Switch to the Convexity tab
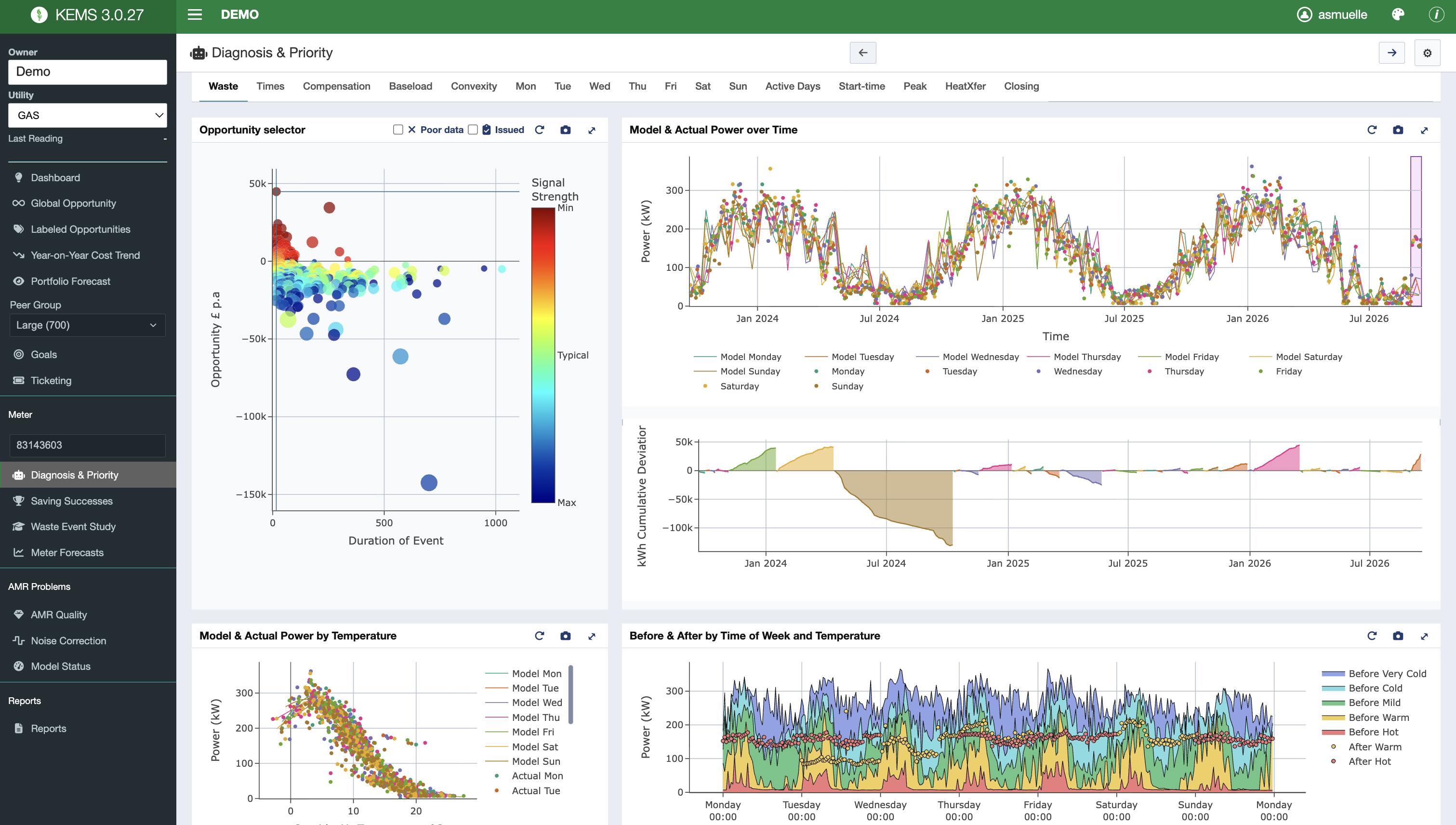 [x=474, y=86]
